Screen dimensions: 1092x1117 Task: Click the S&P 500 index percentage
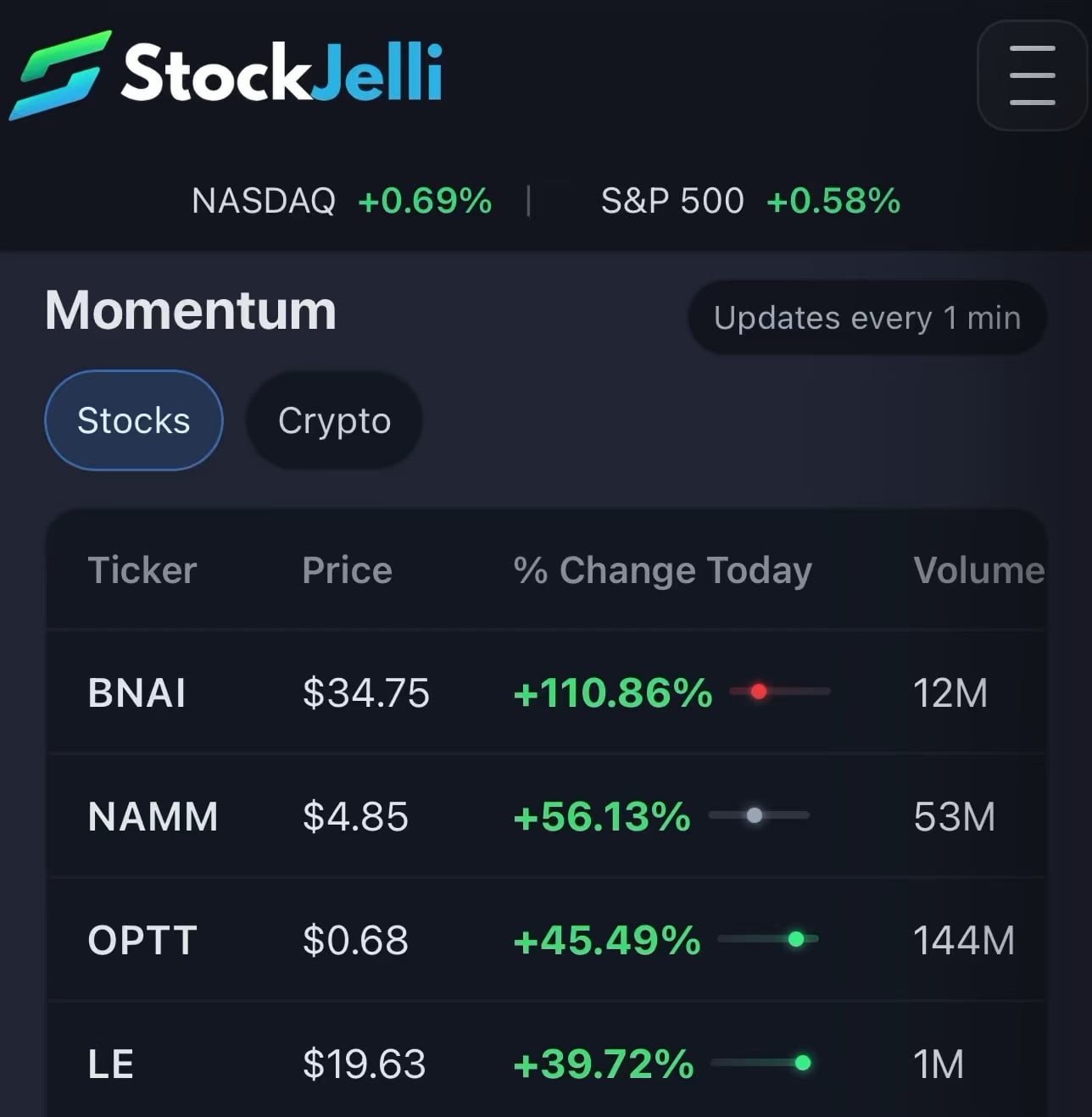833,201
